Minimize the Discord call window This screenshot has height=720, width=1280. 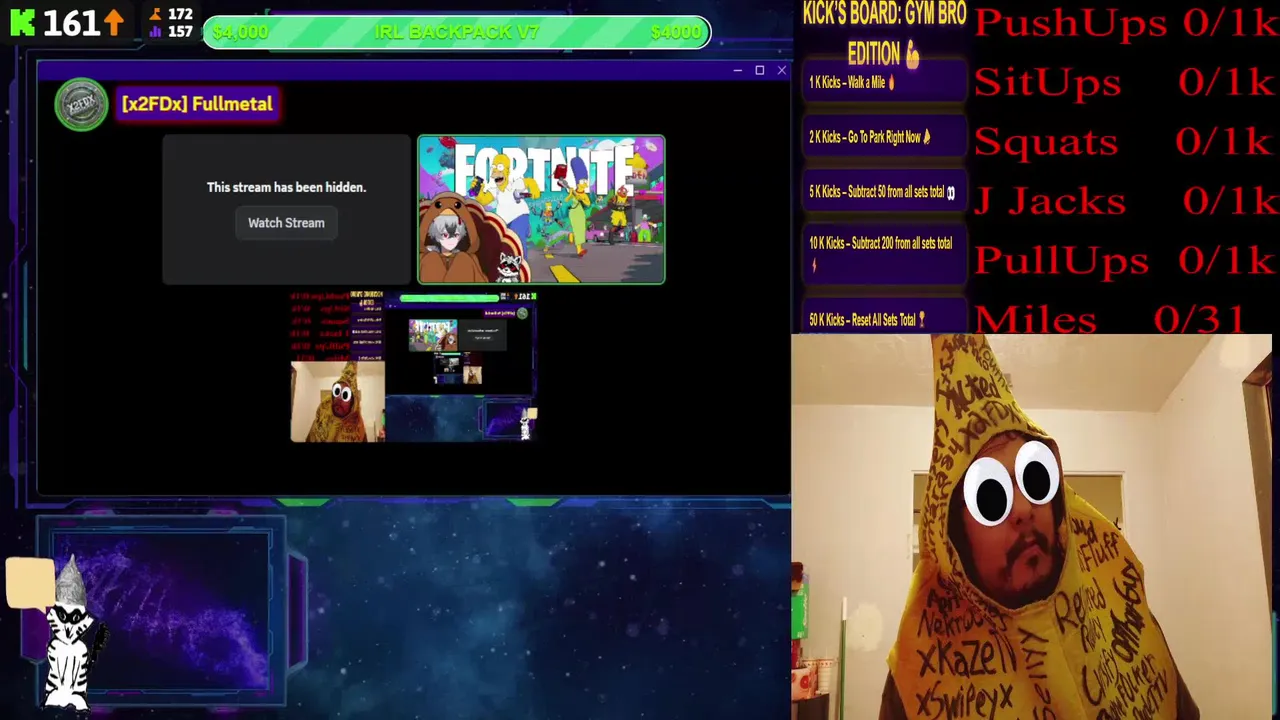tap(737, 70)
